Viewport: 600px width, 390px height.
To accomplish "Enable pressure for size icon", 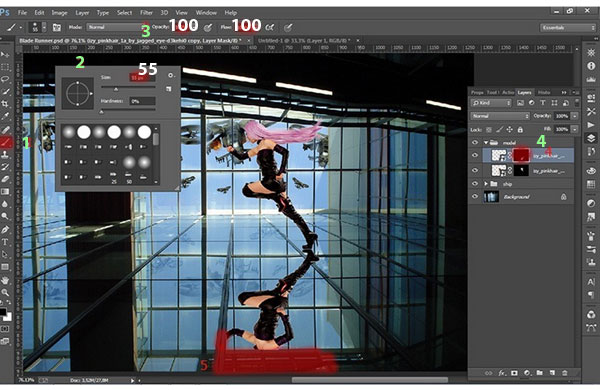I will [288, 28].
